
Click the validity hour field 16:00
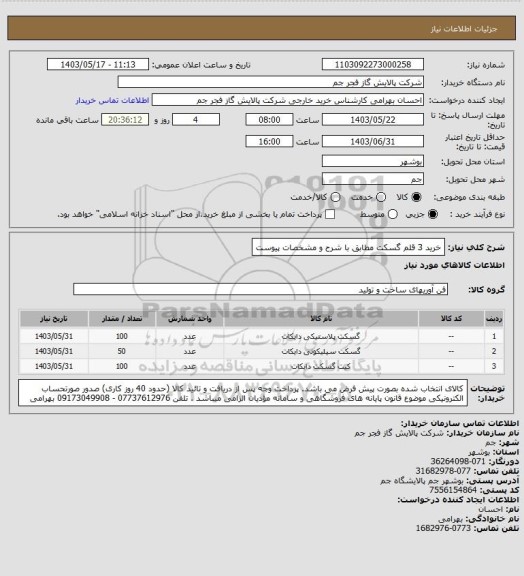click(x=269, y=141)
